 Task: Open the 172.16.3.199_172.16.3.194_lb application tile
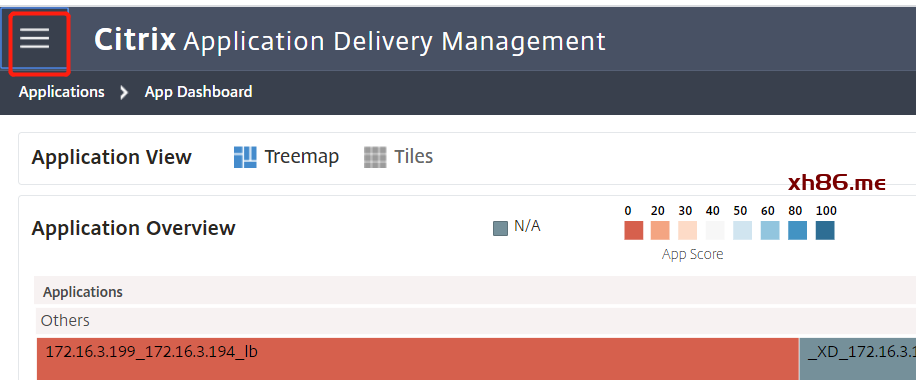point(418,358)
